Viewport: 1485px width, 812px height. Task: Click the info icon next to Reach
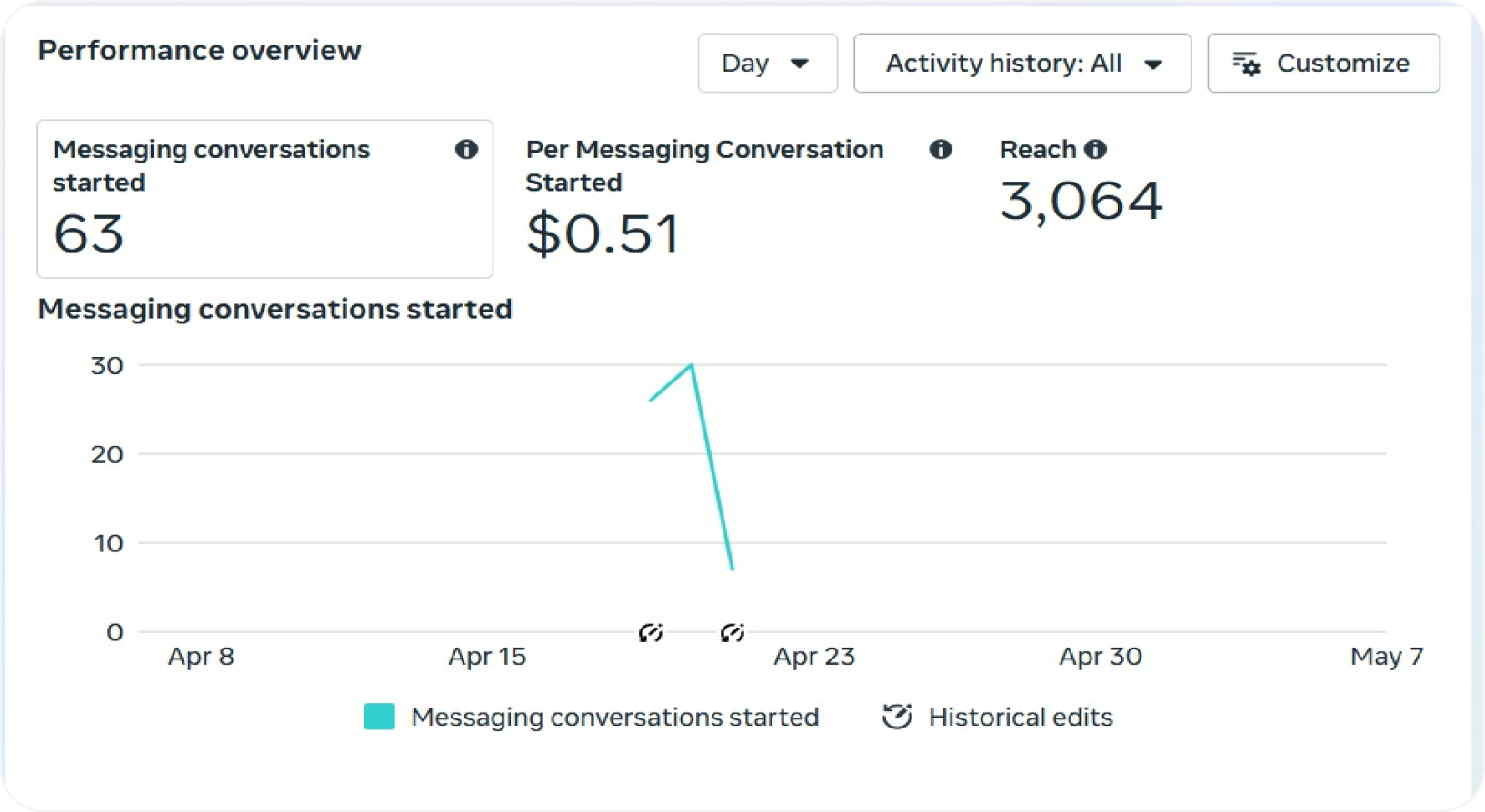click(x=1096, y=149)
